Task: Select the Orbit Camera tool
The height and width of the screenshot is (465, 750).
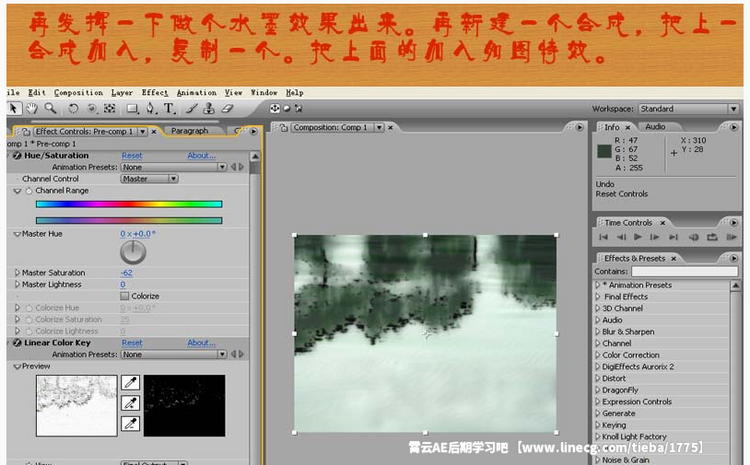Action: coord(92,109)
